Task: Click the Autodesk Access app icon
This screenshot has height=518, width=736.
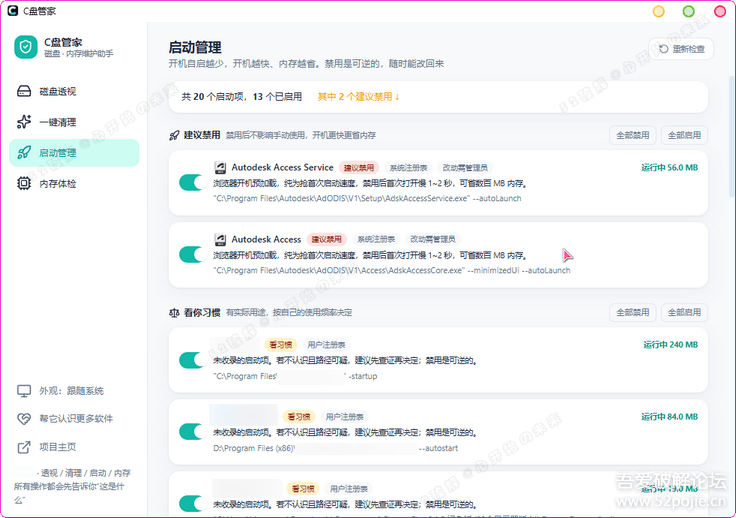Action: point(220,239)
